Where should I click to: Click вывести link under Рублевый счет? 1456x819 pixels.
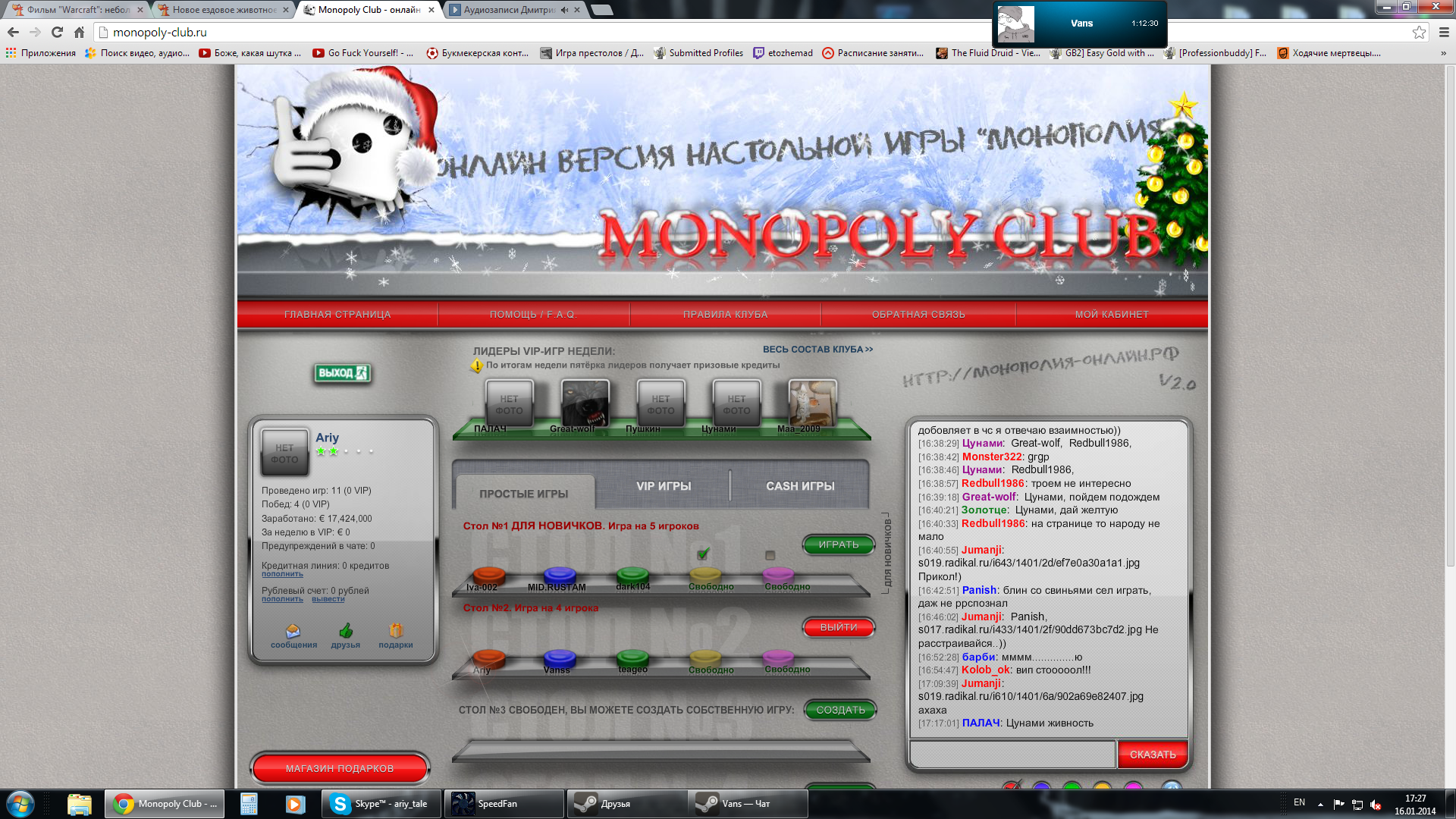(328, 599)
